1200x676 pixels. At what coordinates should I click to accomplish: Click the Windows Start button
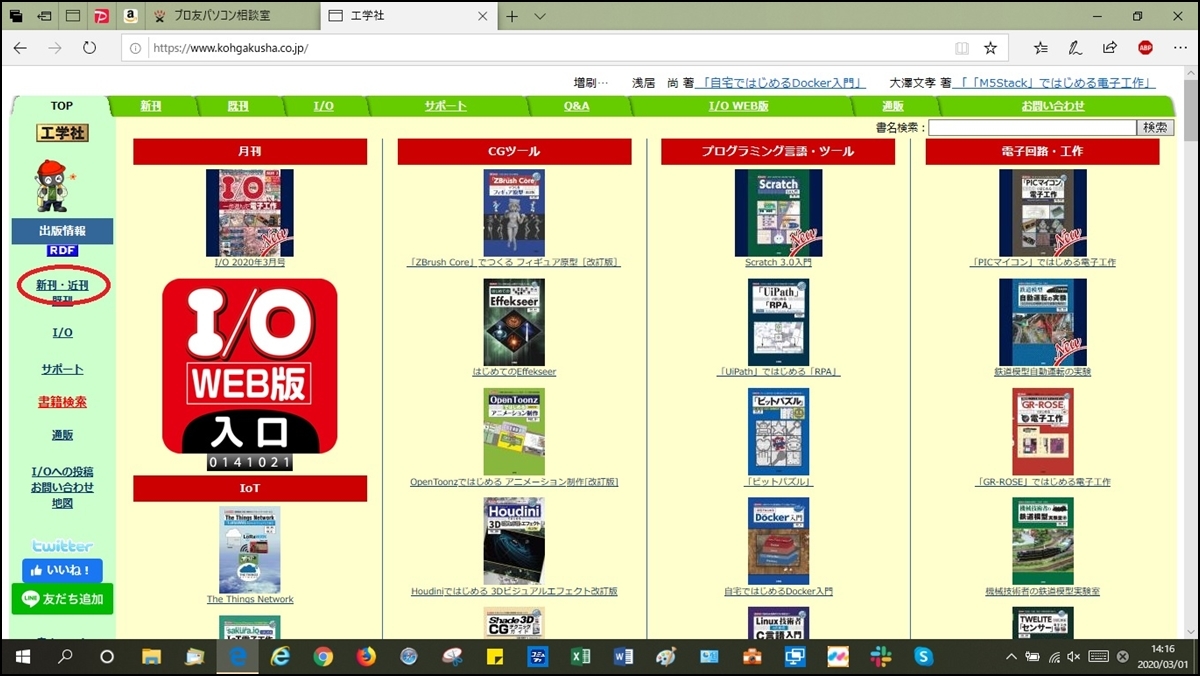click(x=22, y=657)
